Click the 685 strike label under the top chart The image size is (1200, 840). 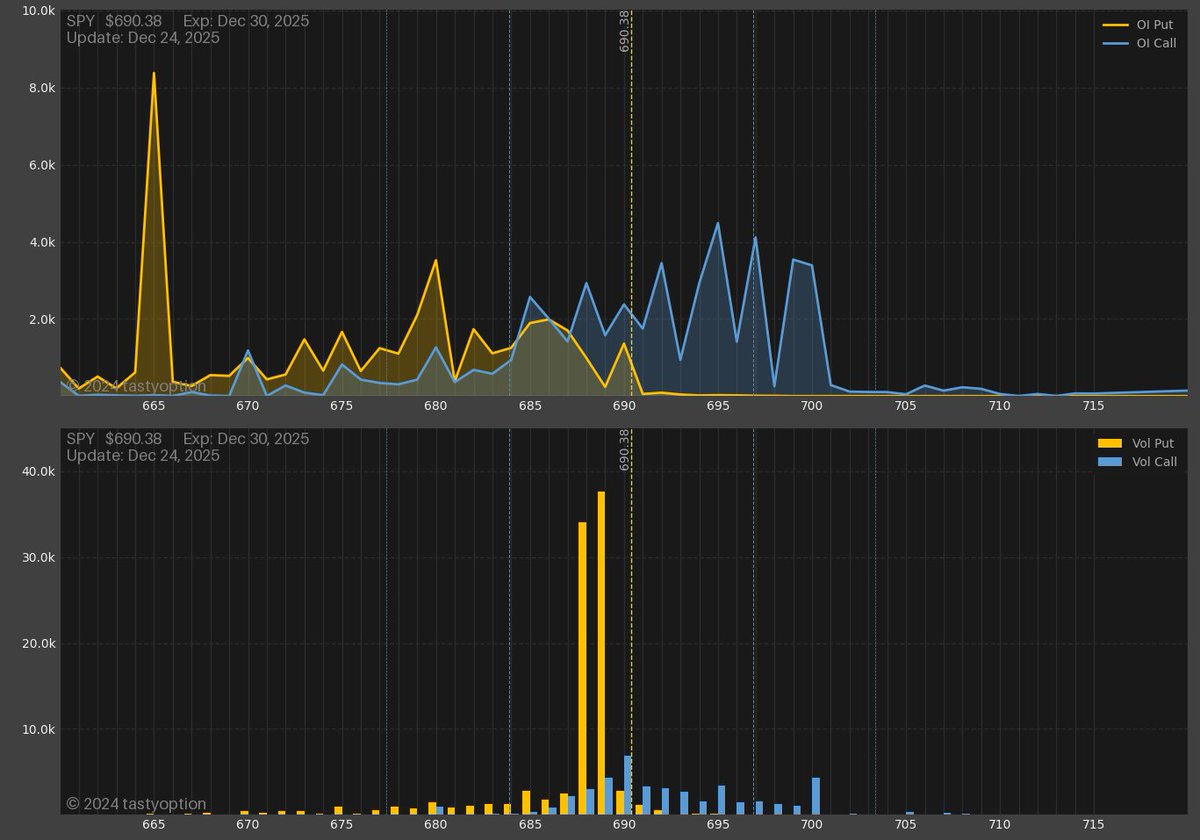pyautogui.click(x=530, y=406)
